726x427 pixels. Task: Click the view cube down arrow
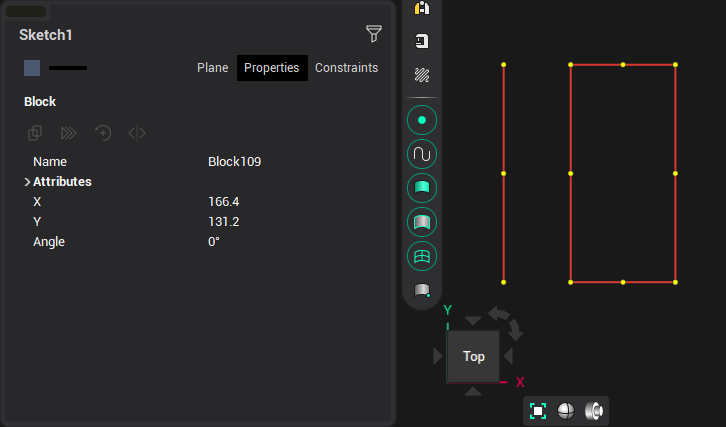tap(473, 392)
